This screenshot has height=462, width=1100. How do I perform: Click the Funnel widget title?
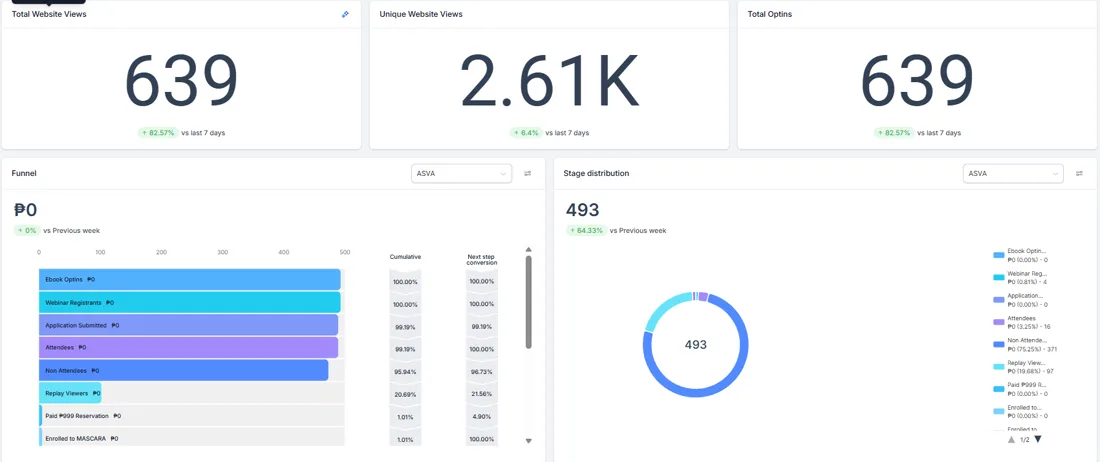point(24,173)
